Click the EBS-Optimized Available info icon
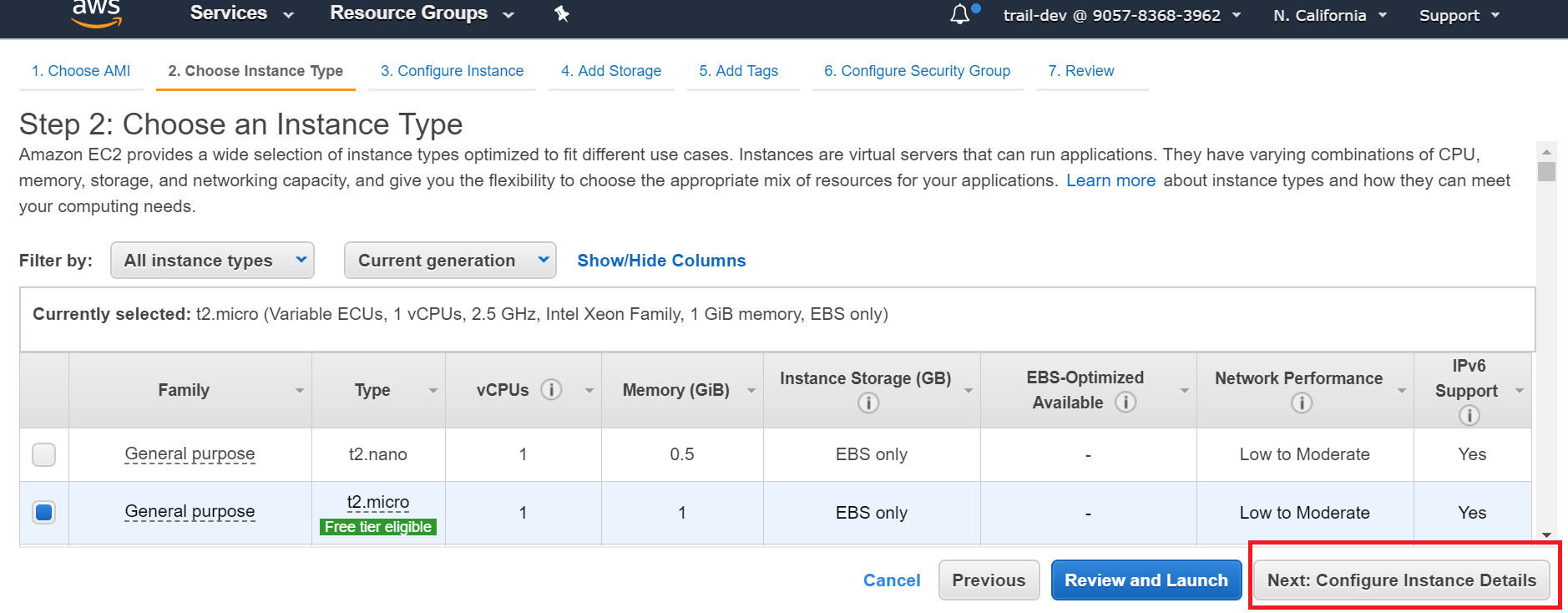The height and width of the screenshot is (613, 1568). tap(1125, 403)
